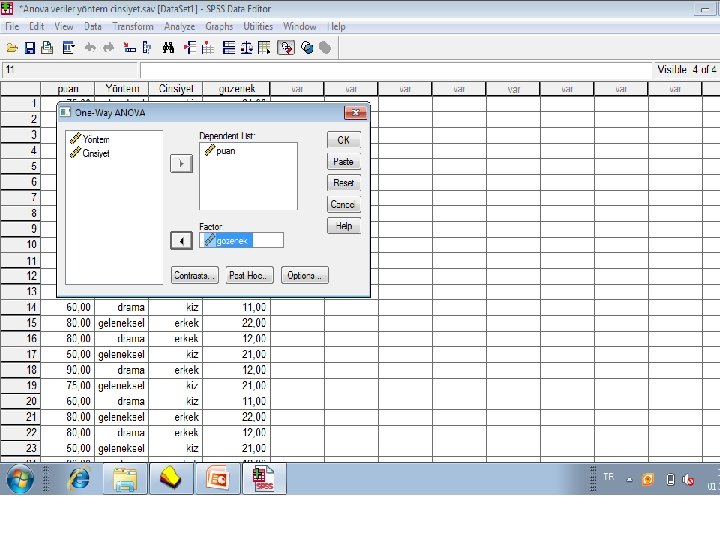The image size is (720, 540).
Task: Click row 15 gelenekæel cell
Action: pyautogui.click(x=122, y=323)
